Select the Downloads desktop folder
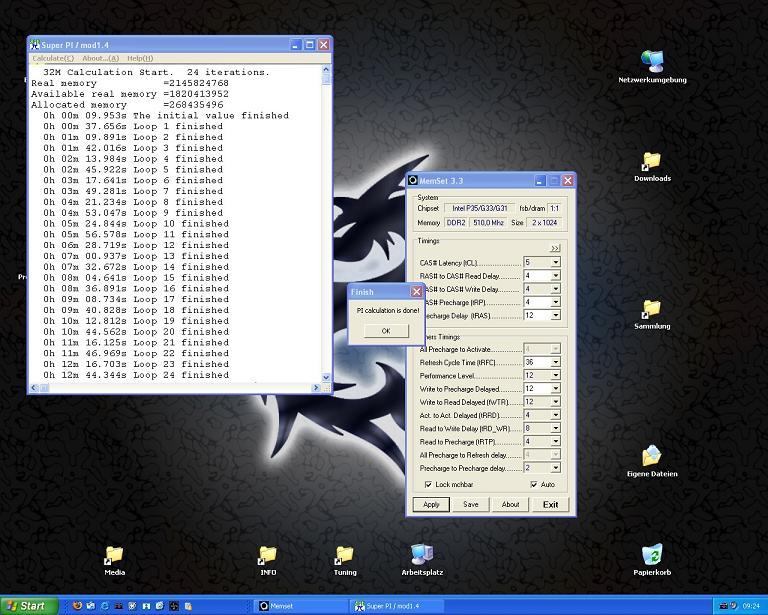The height and width of the screenshot is (615, 768). 652,166
